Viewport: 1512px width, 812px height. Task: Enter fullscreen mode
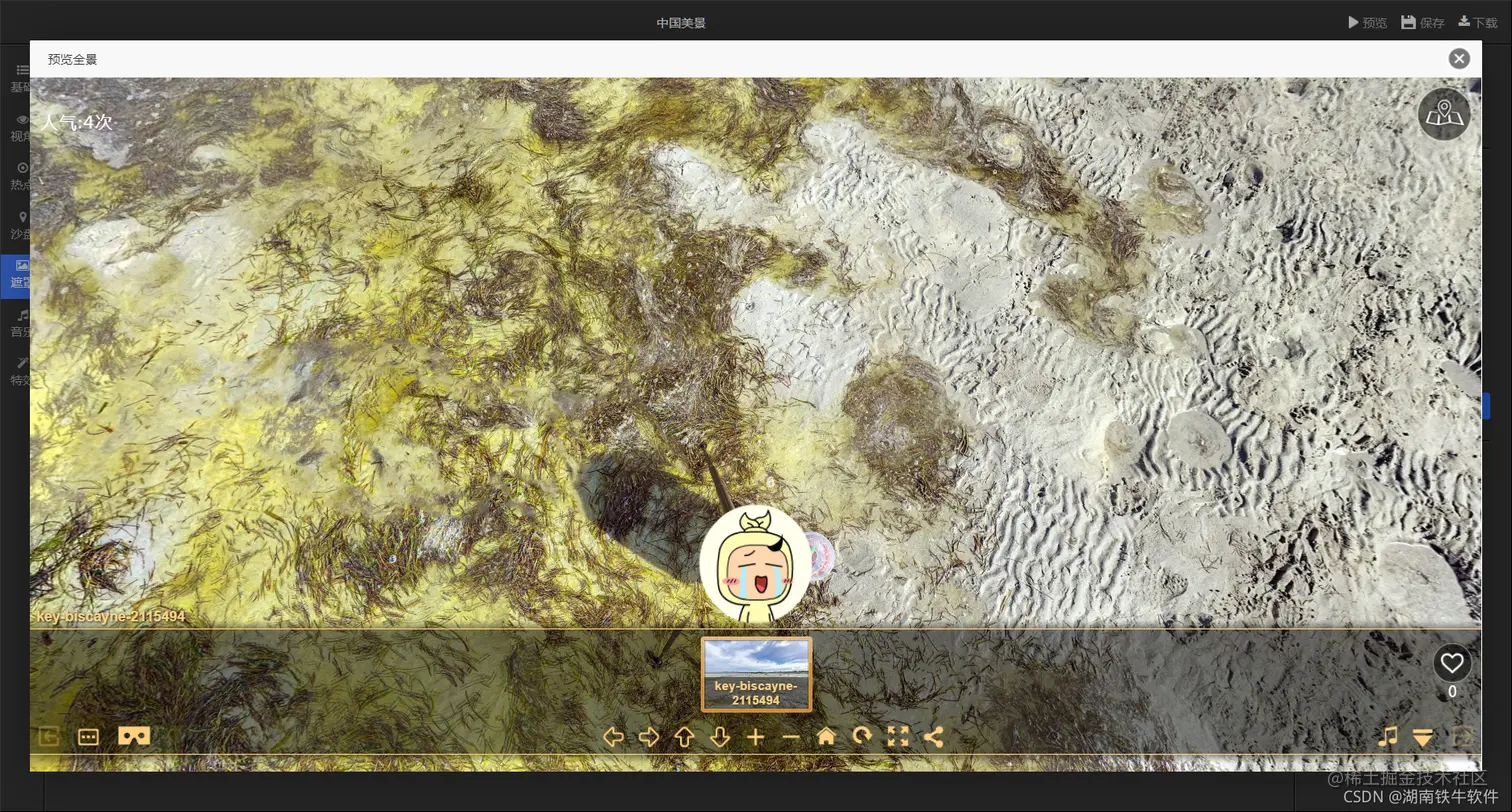tap(898, 737)
